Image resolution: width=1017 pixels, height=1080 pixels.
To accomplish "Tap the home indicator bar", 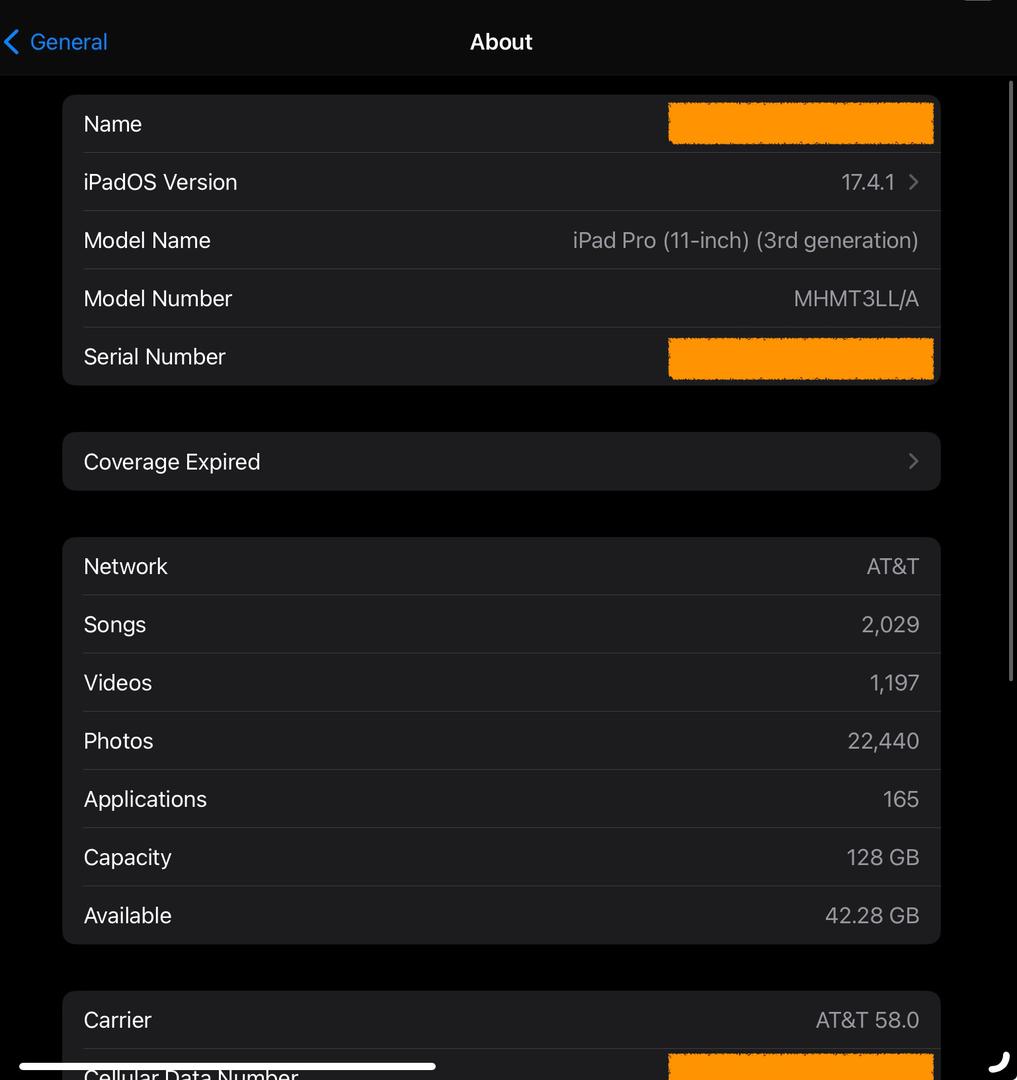I will pyautogui.click(x=227, y=1066).
